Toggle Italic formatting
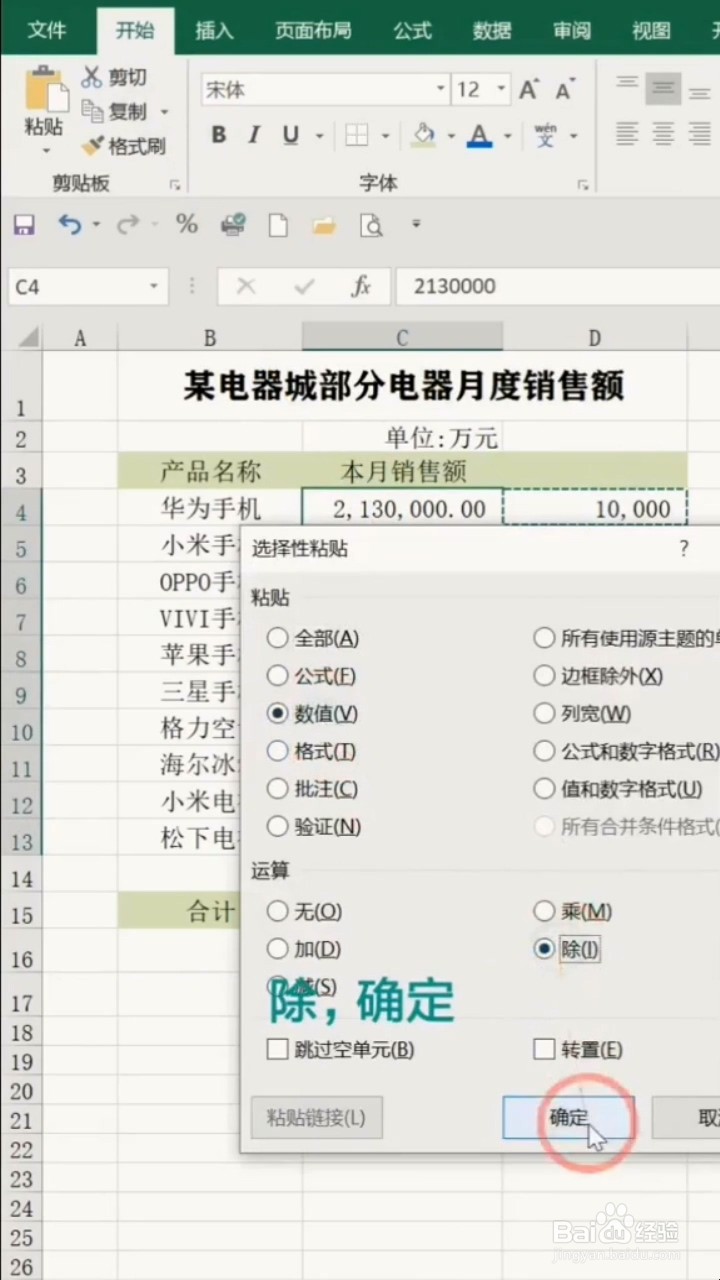 [x=254, y=135]
